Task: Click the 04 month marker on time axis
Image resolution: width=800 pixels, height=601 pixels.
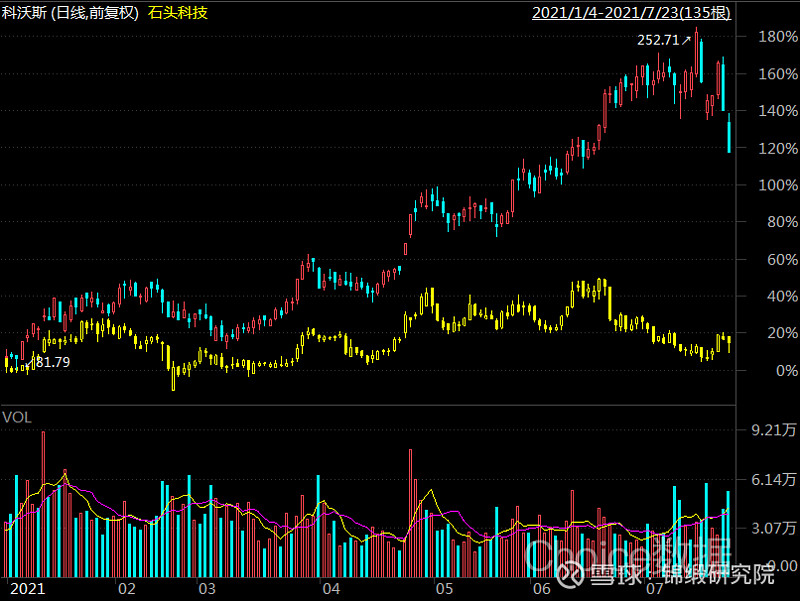Action: (331, 589)
